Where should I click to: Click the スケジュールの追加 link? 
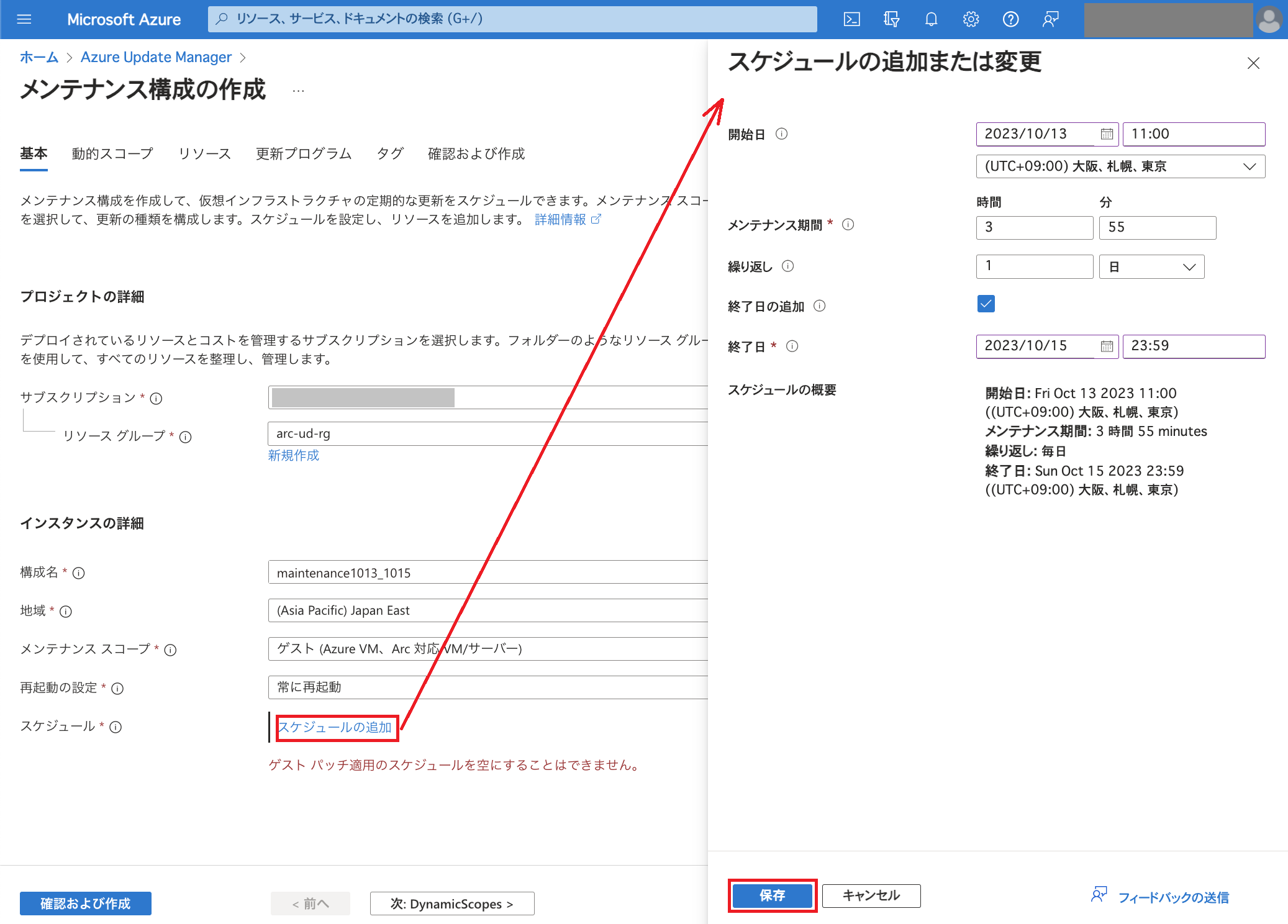coord(335,727)
